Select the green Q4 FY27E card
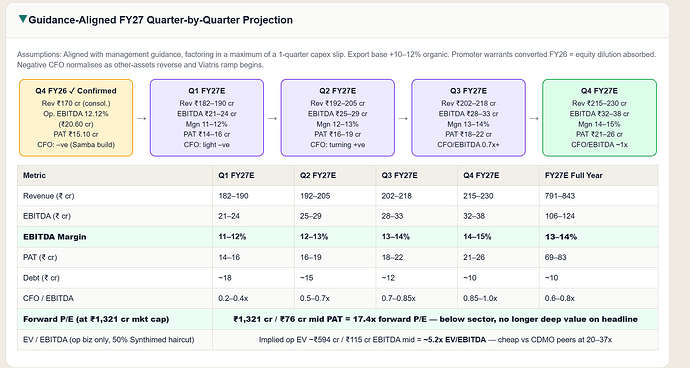 (599, 118)
